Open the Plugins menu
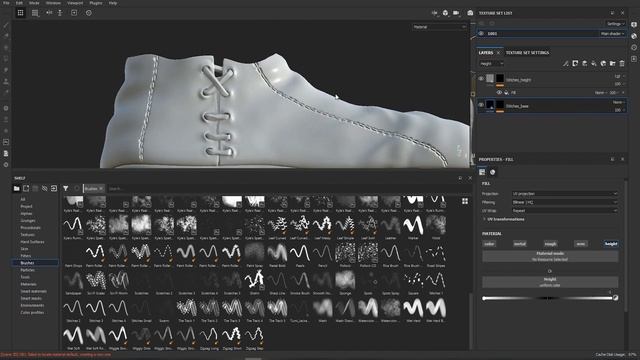This screenshot has width=640, height=360. pyautogui.click(x=96, y=3)
